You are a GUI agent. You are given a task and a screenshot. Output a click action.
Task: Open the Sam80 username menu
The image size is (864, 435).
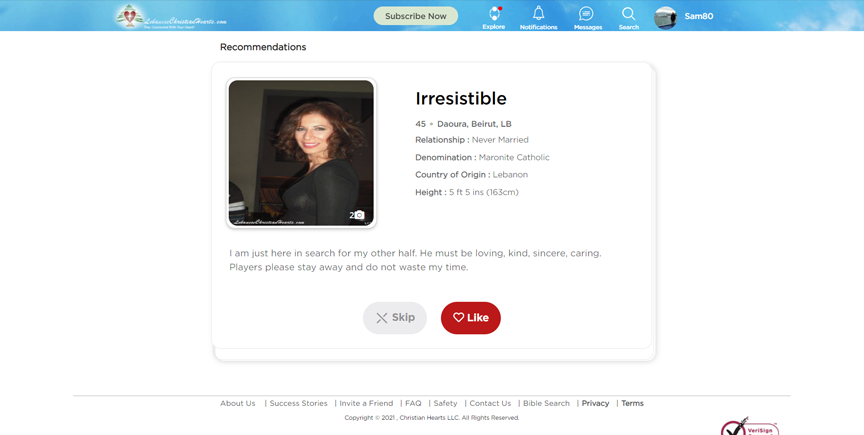[699, 16]
